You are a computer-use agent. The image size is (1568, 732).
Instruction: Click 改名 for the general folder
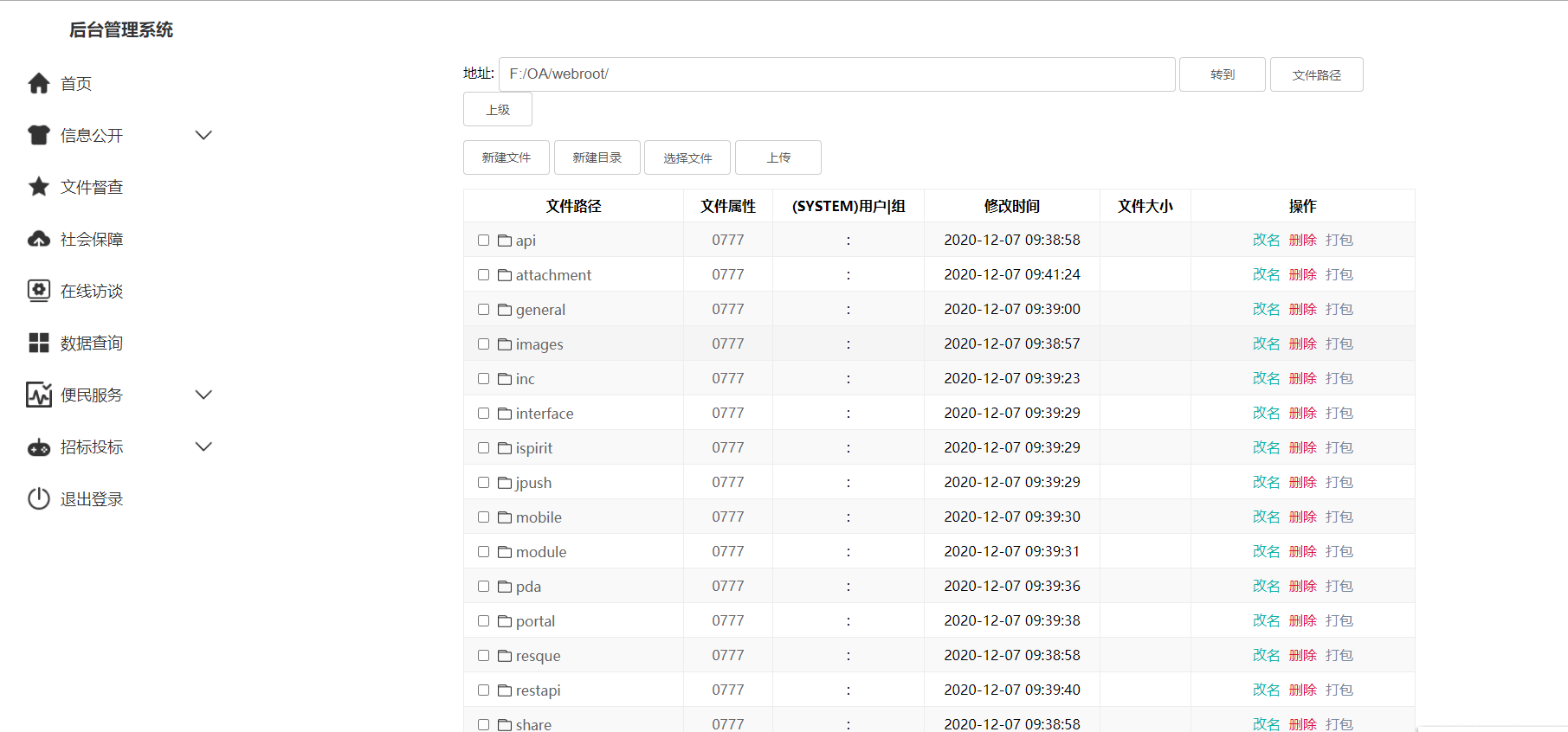click(x=1266, y=309)
